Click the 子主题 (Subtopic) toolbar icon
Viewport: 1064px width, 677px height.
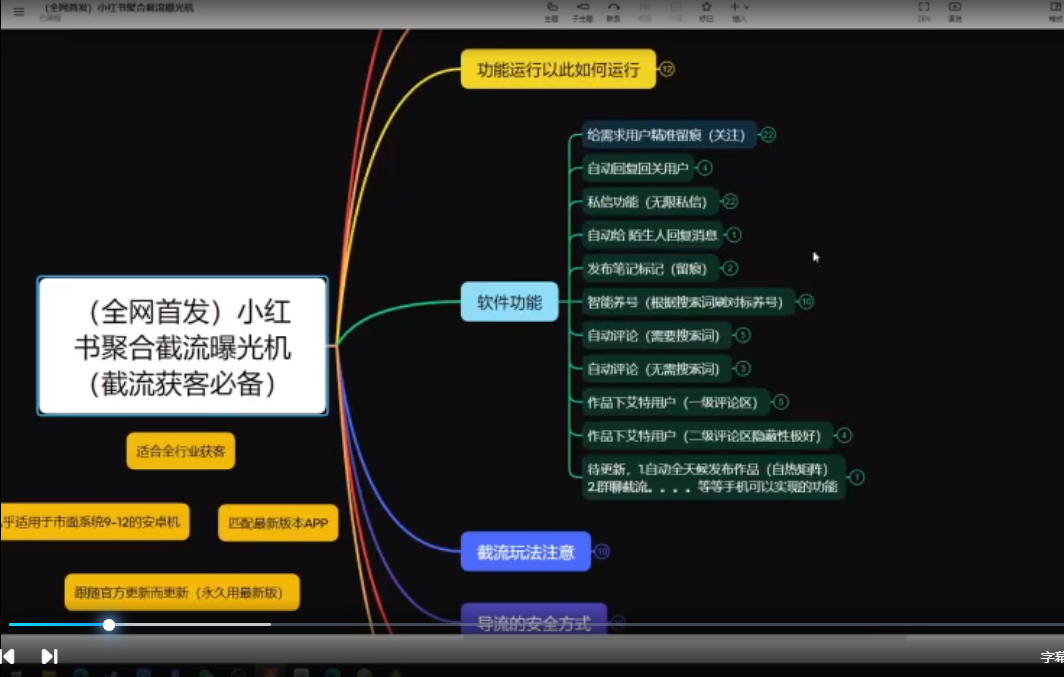[x=582, y=12]
